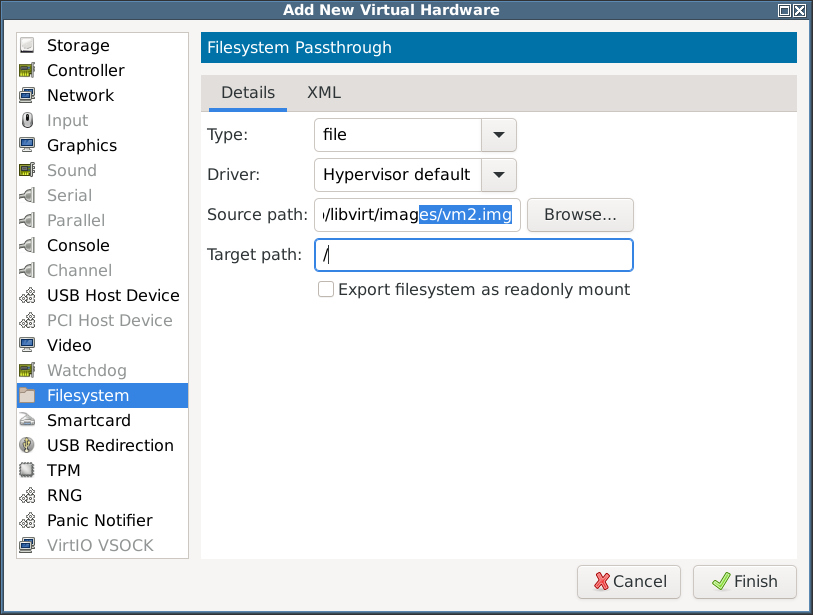Open the Details tab
The image size is (813, 615).
click(248, 93)
